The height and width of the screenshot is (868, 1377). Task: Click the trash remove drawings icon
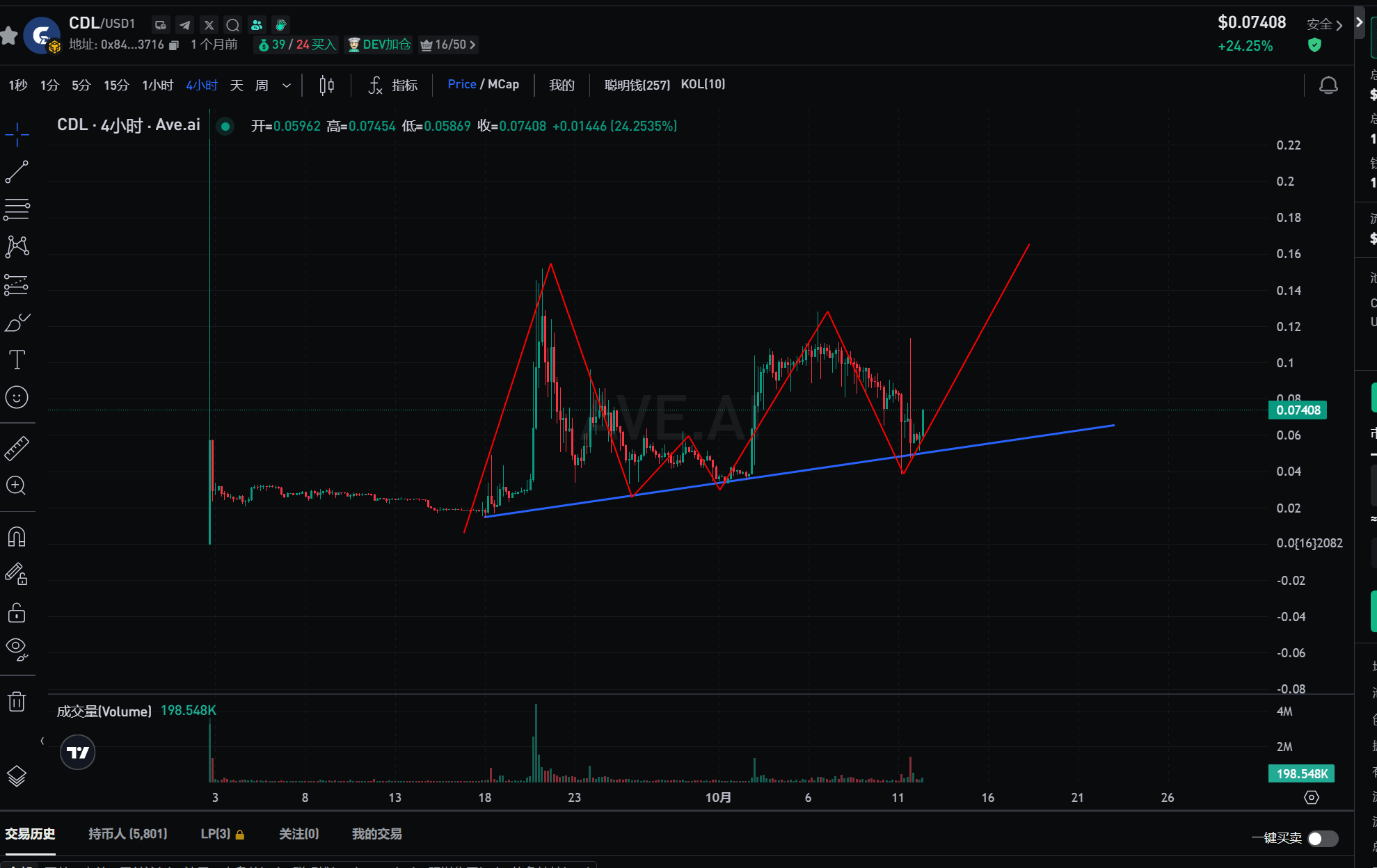(x=17, y=702)
